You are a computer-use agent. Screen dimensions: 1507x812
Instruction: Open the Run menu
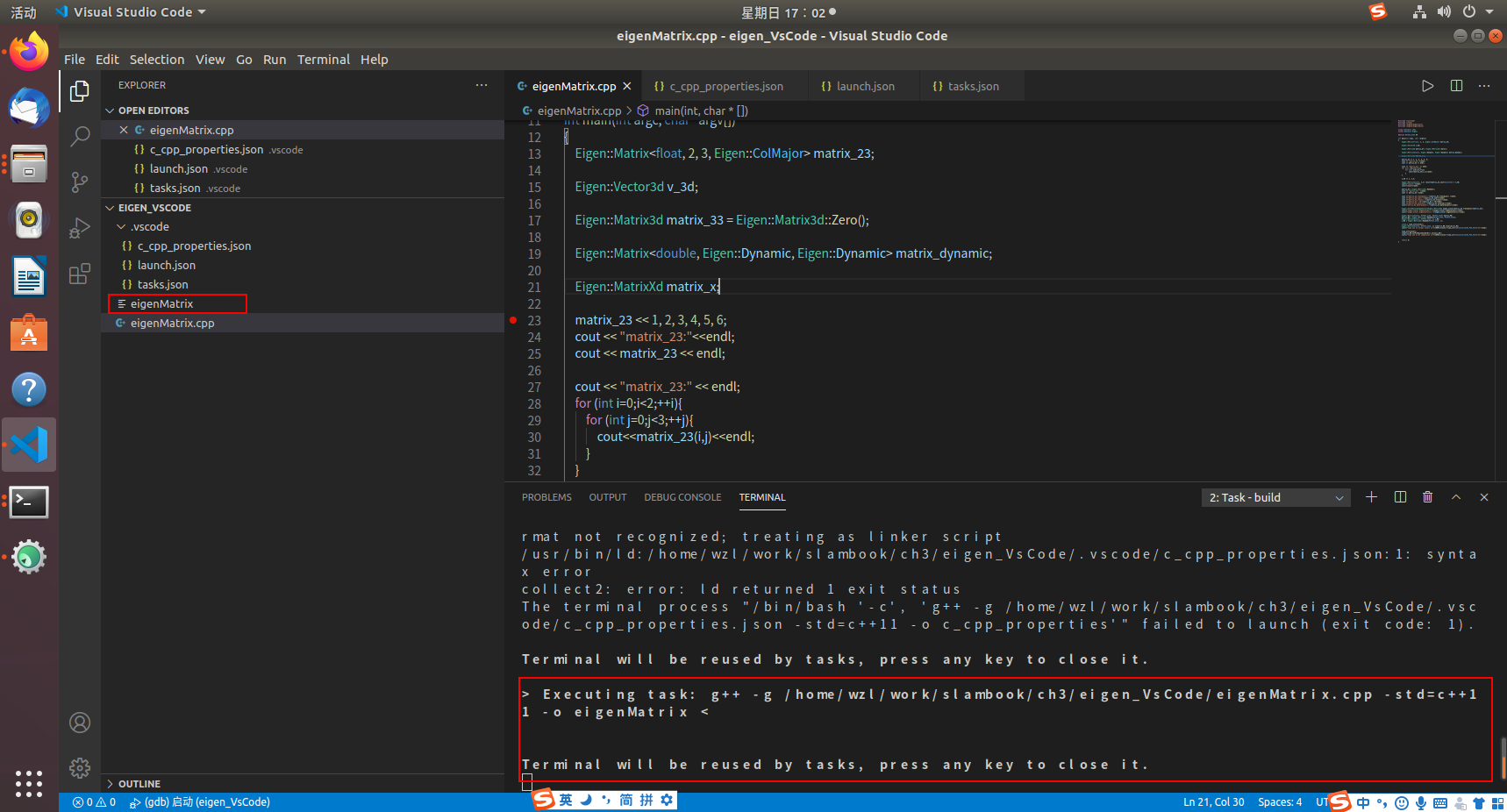[x=275, y=60]
